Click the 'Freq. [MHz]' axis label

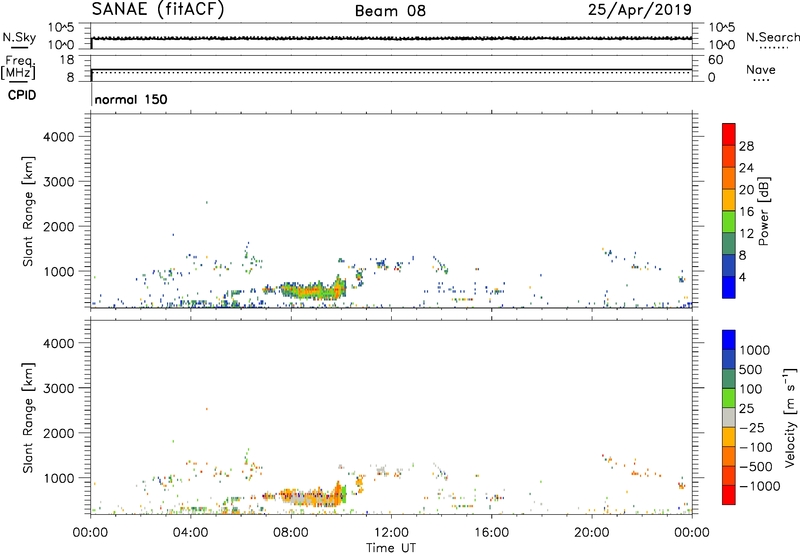point(19,67)
